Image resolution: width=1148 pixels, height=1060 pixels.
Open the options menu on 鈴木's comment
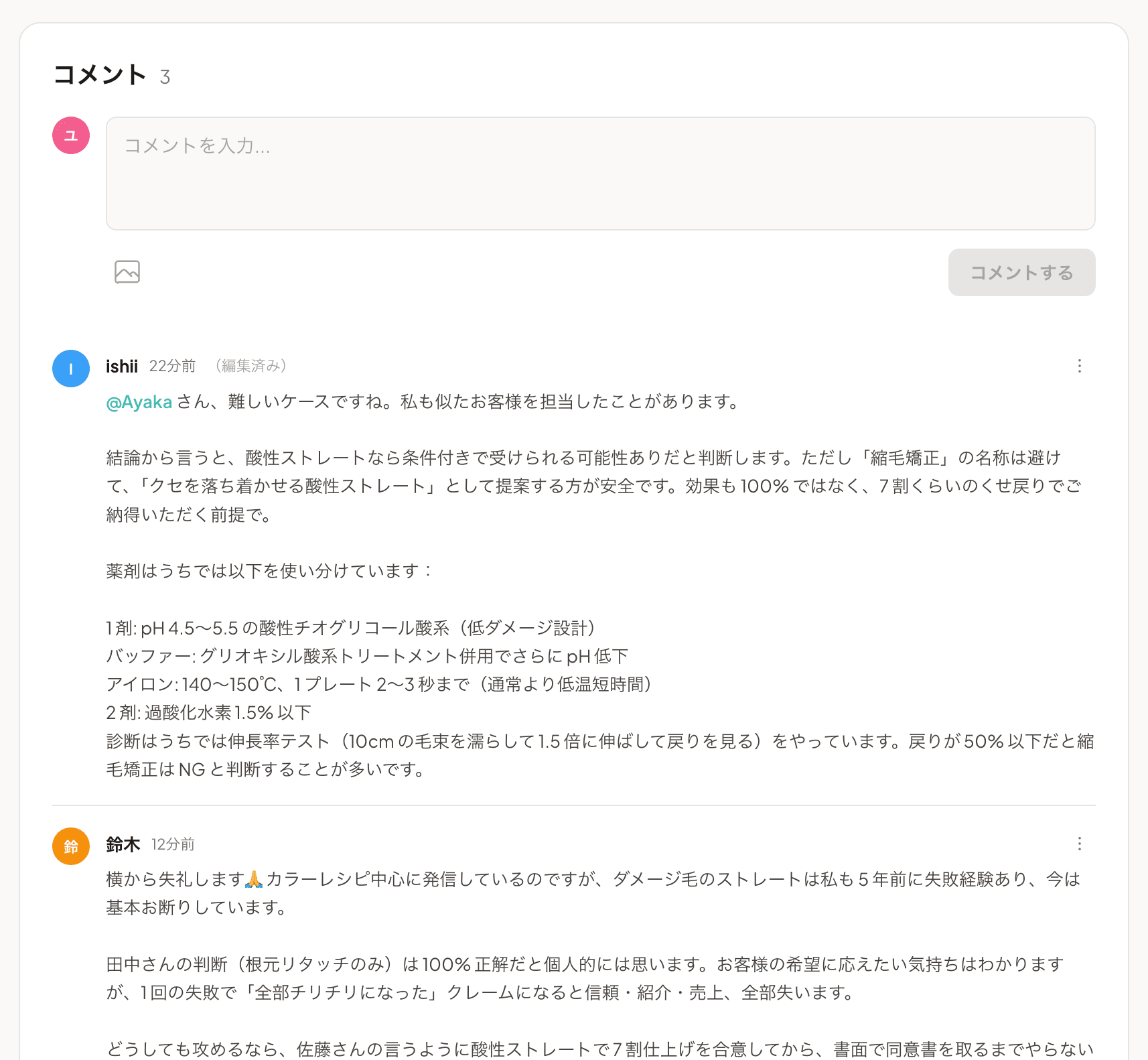coord(1079,844)
